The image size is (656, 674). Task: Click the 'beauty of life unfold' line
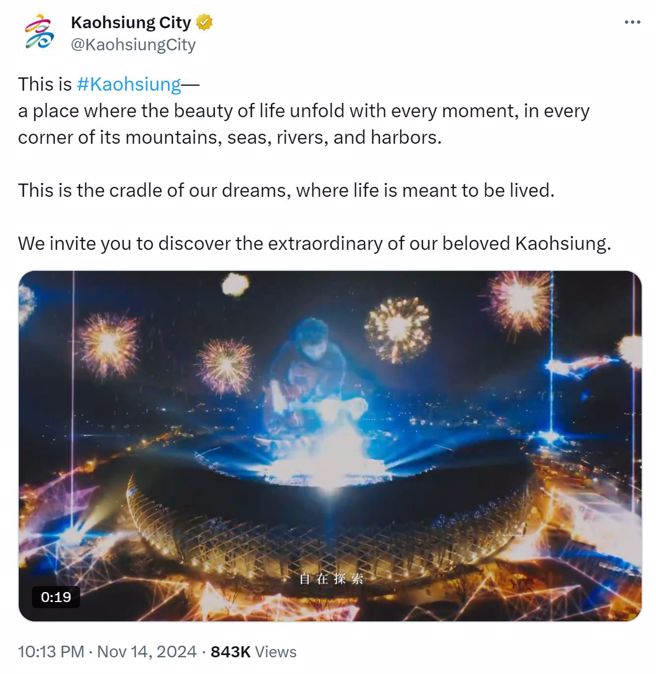tap(230, 111)
